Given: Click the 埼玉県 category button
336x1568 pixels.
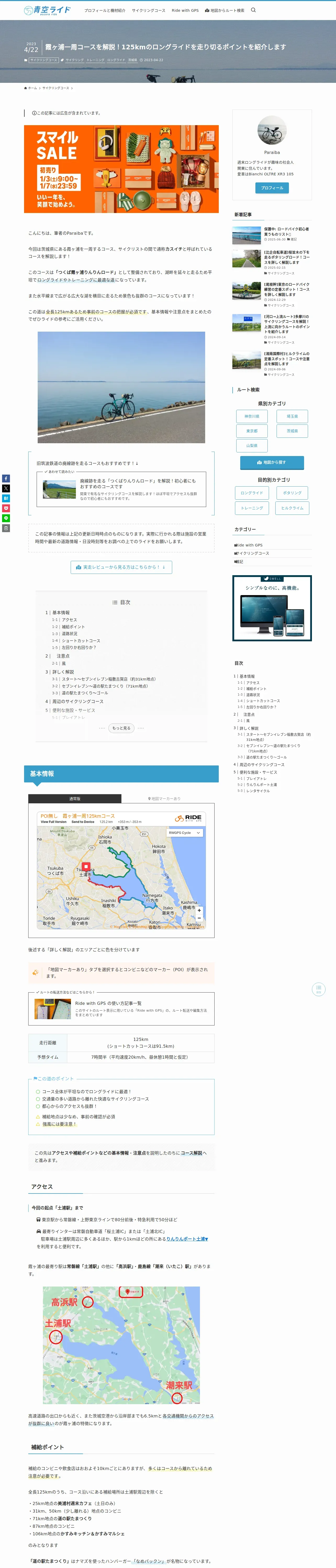Looking at the screenshot, I should [x=292, y=416].
